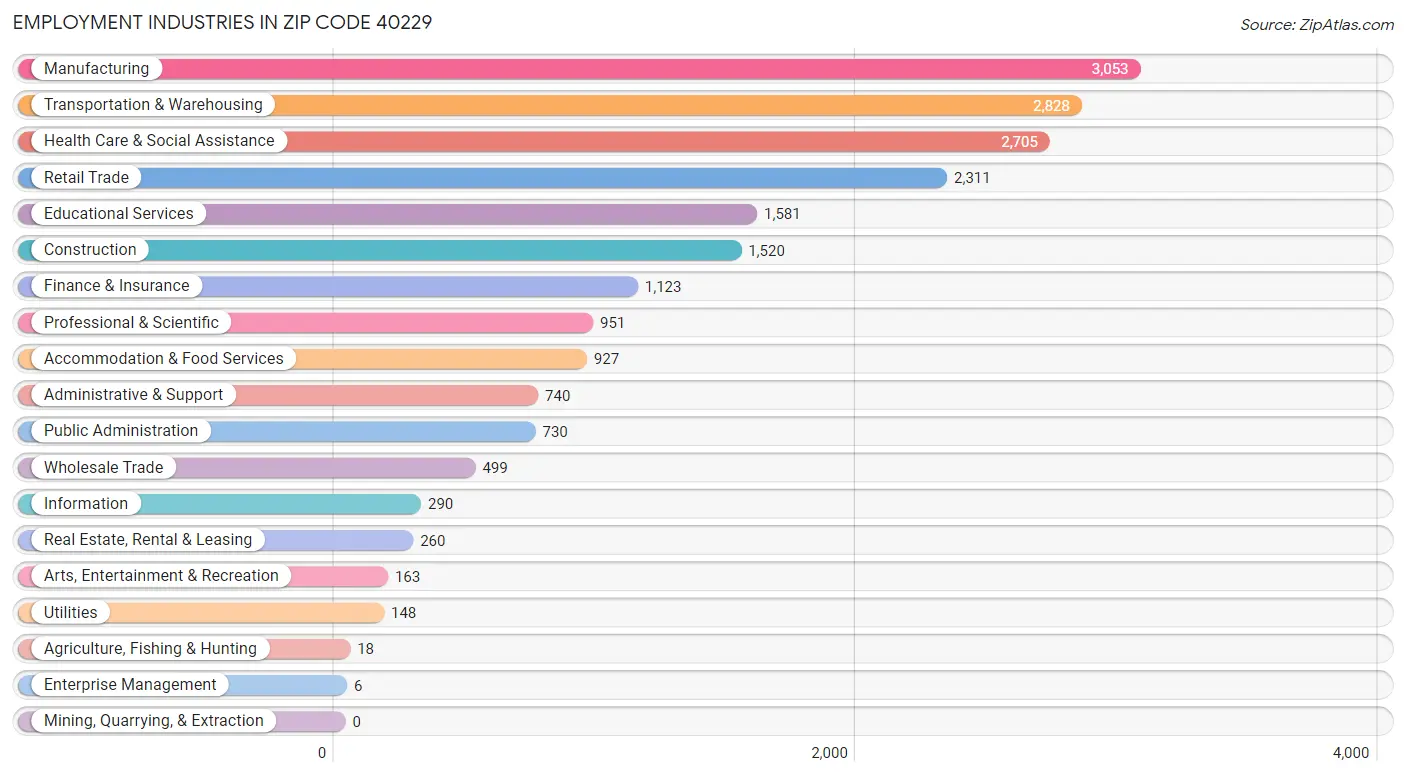Click the 740 Administrative & Support value
The height and width of the screenshot is (776, 1406).
coord(558,396)
